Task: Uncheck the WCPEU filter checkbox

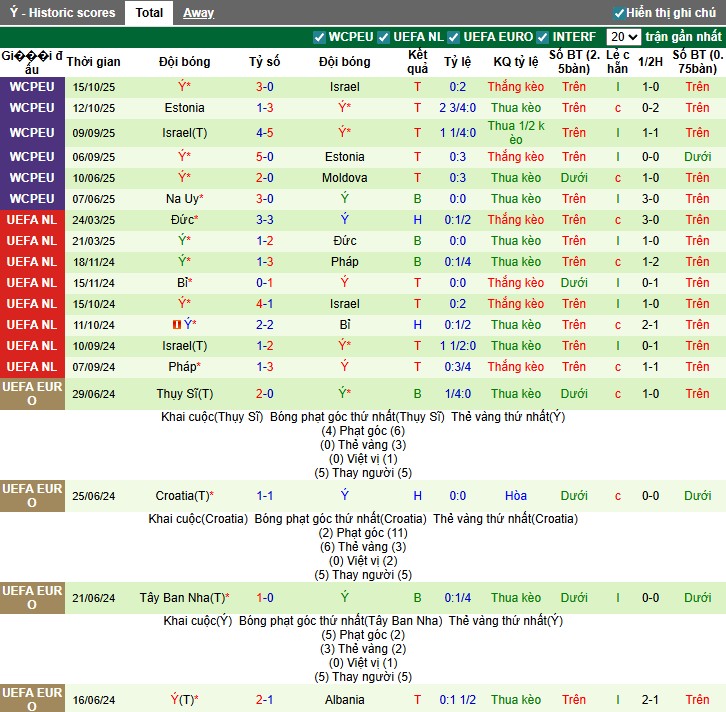Action: coord(320,37)
